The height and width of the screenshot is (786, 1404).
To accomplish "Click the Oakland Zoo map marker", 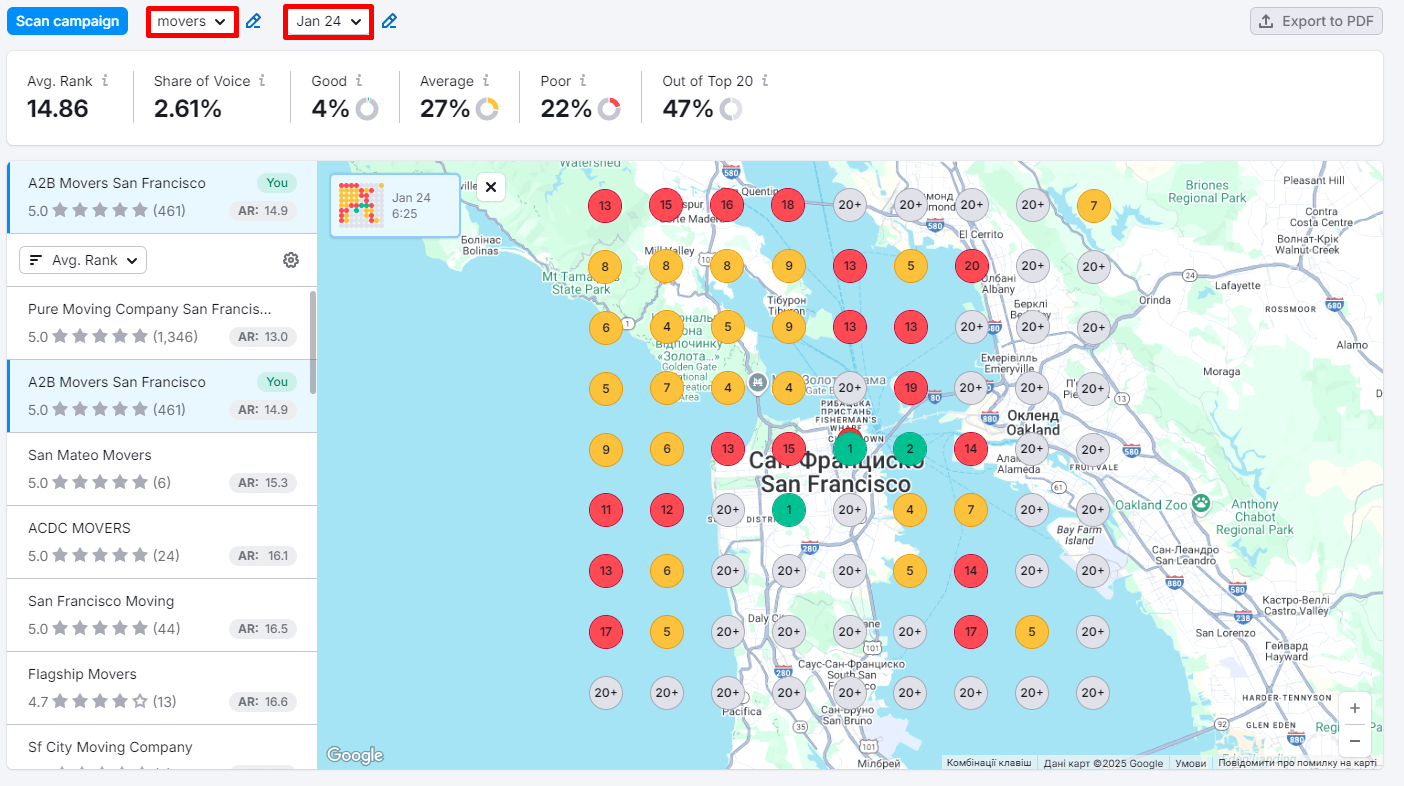I will [x=1200, y=503].
